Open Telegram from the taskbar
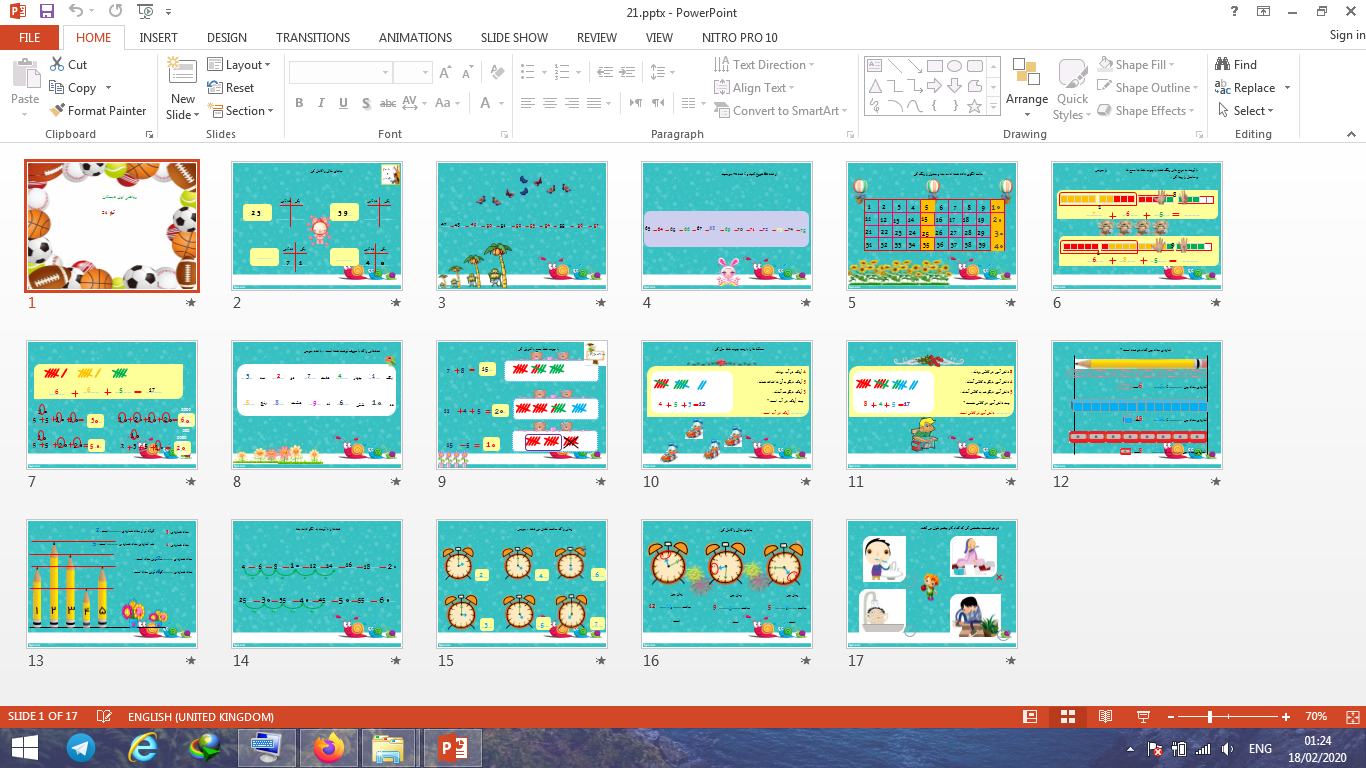 point(81,747)
